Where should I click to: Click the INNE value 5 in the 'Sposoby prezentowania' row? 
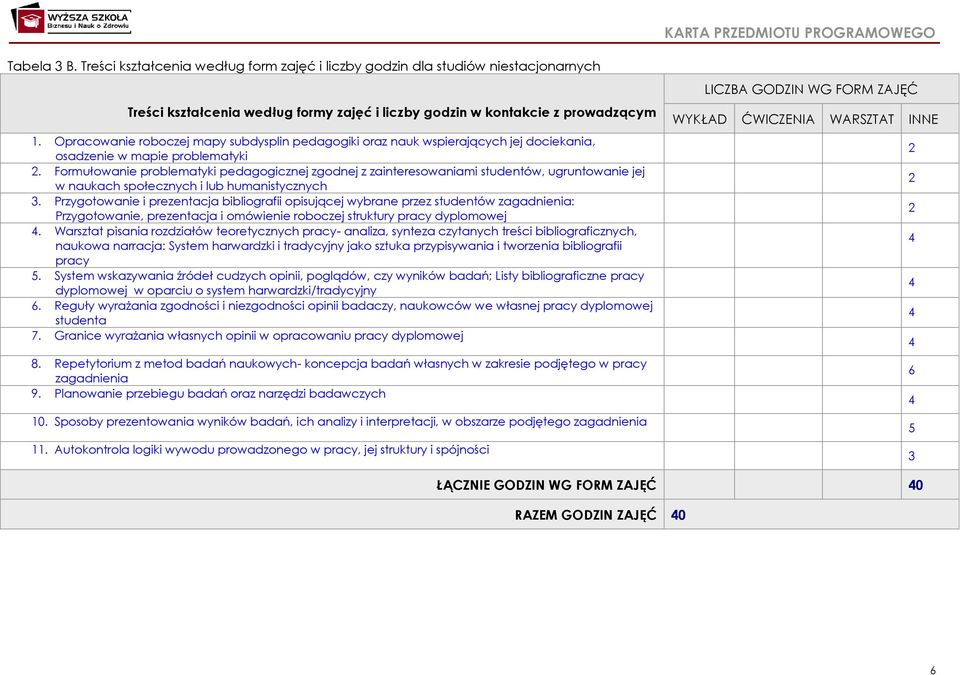point(912,428)
